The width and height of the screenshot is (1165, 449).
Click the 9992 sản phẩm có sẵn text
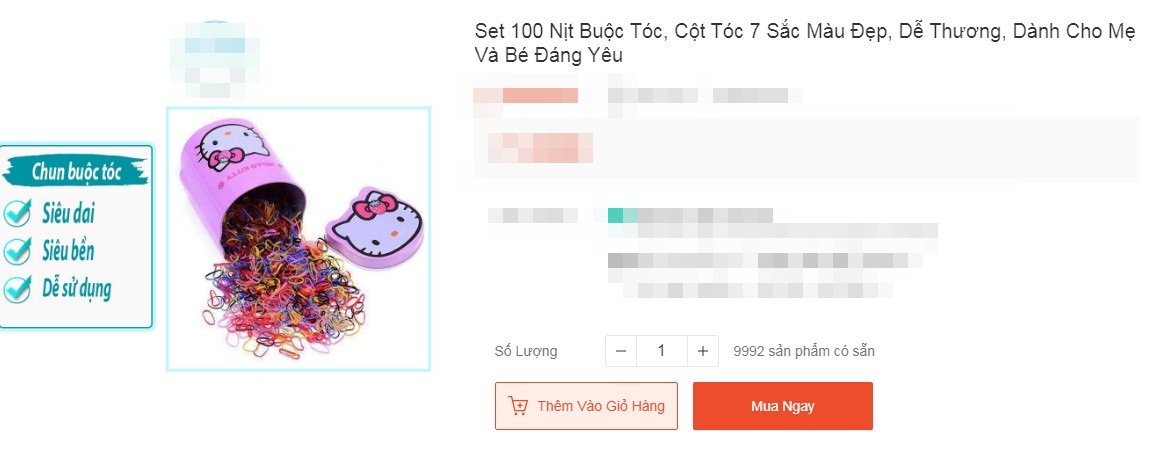(804, 351)
